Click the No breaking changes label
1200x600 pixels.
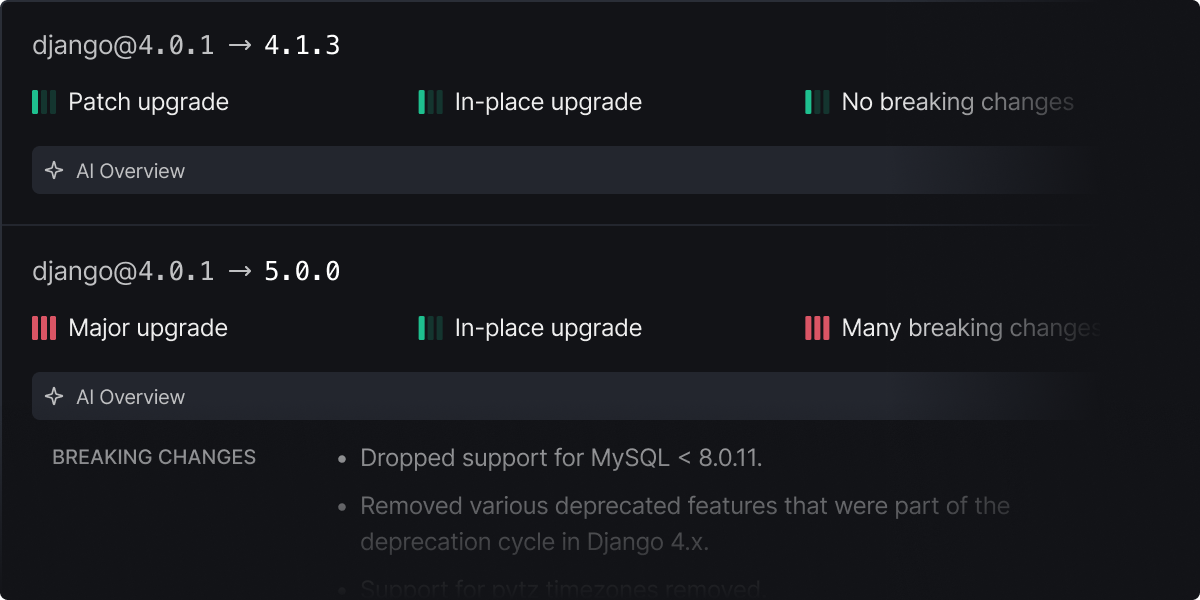point(957,102)
